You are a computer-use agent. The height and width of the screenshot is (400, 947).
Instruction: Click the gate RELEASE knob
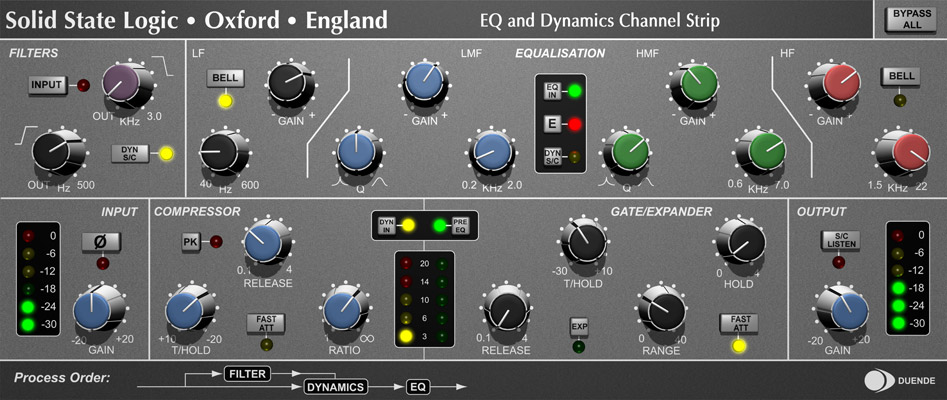tap(506, 309)
